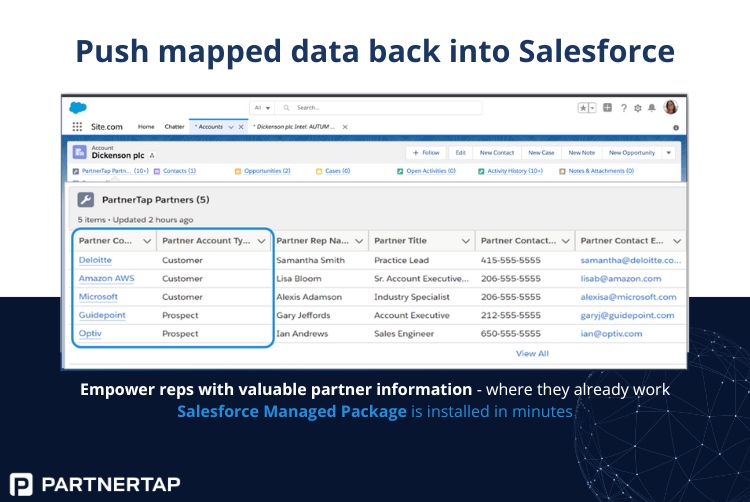Expand the Partner Account Type column menu
This screenshot has width=750, height=502.
(x=261, y=241)
